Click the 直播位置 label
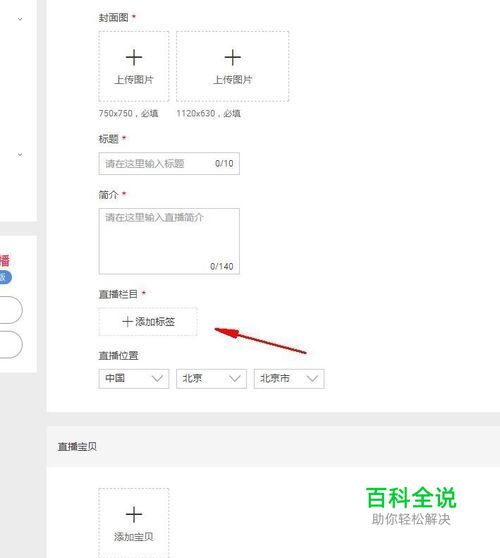 click(x=118, y=355)
